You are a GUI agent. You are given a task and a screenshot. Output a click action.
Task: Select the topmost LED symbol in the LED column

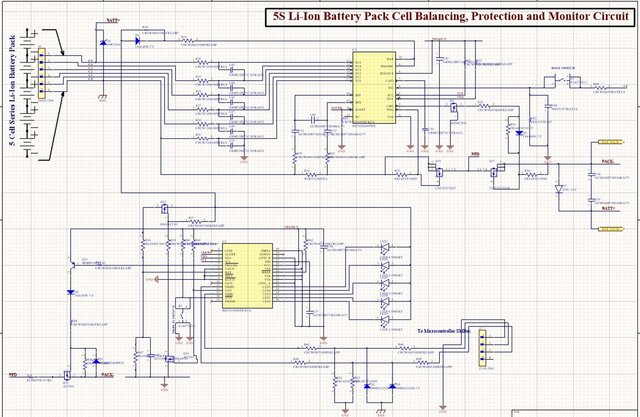pos(384,247)
